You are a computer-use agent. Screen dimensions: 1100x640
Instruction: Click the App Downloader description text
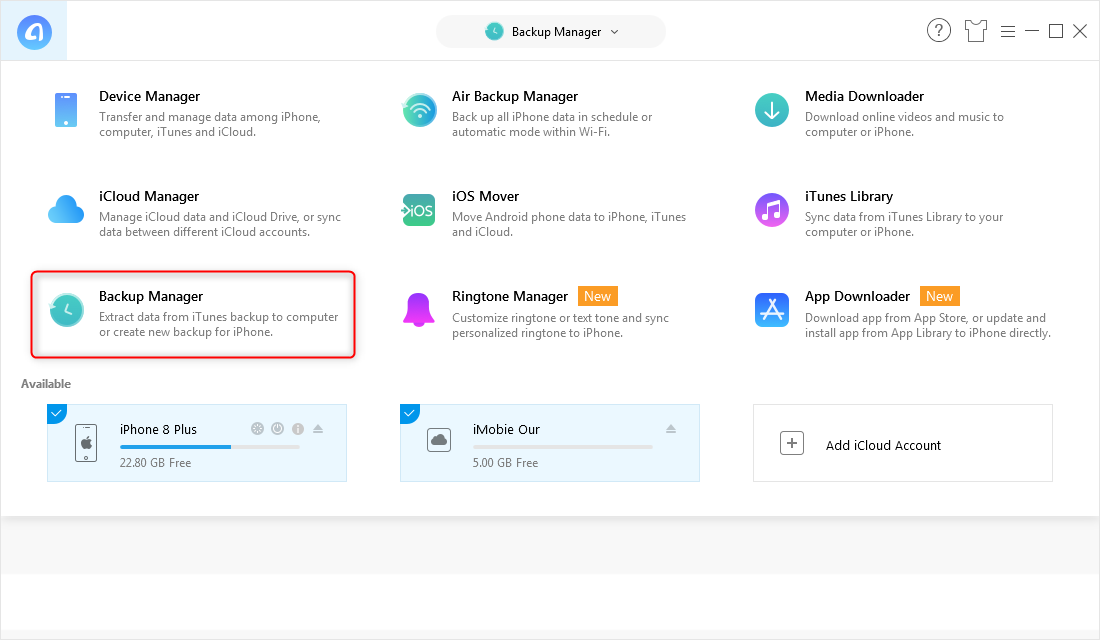click(928, 326)
